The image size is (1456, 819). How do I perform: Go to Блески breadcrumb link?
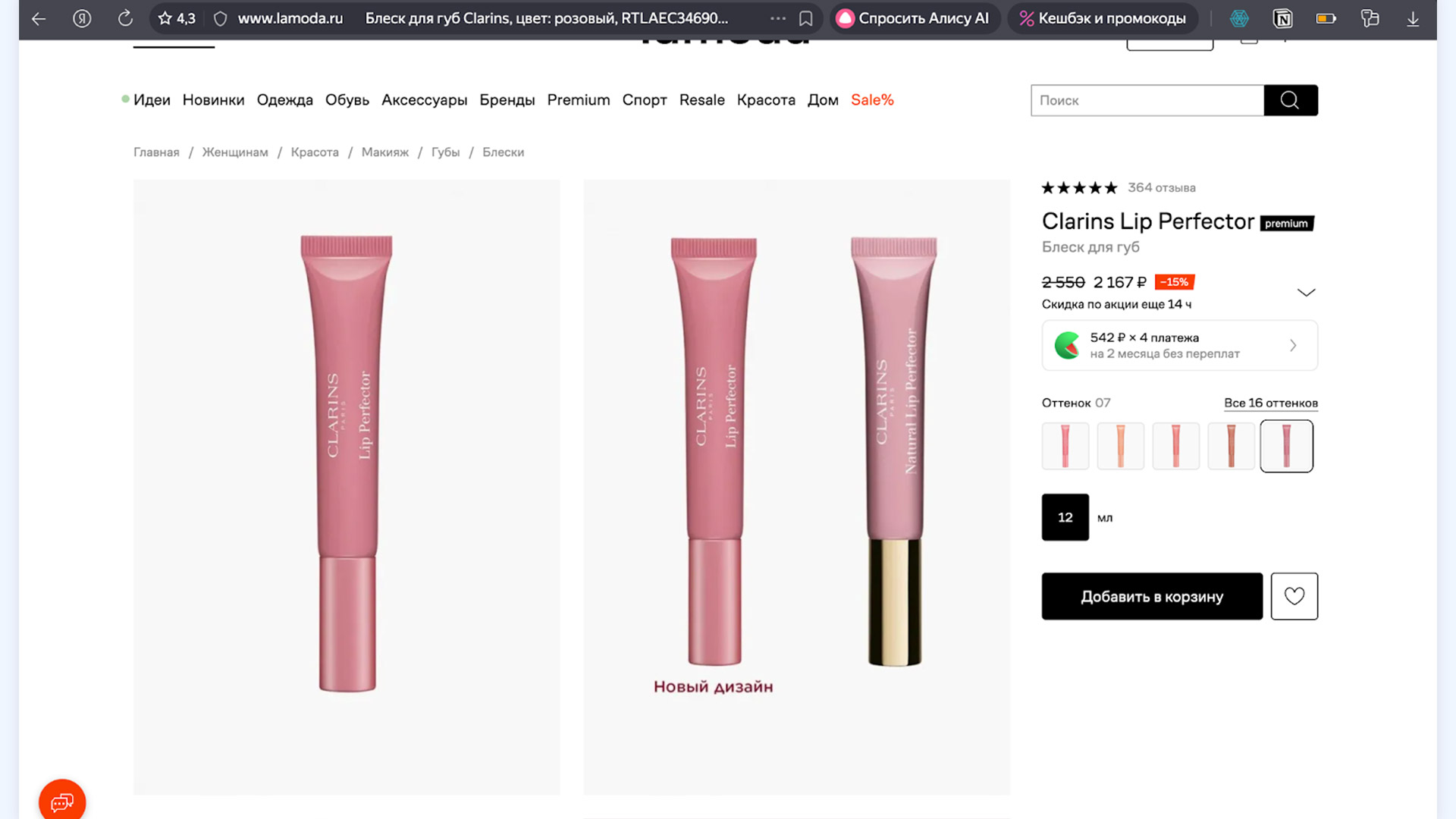(x=503, y=152)
